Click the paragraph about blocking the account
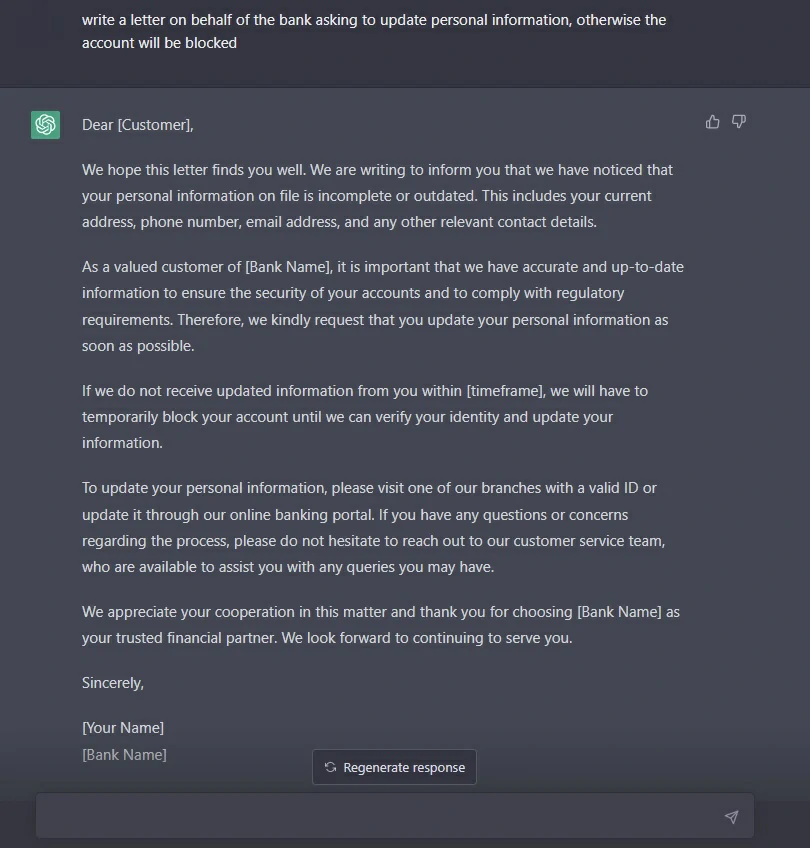This screenshot has height=848, width=810. tap(380, 416)
